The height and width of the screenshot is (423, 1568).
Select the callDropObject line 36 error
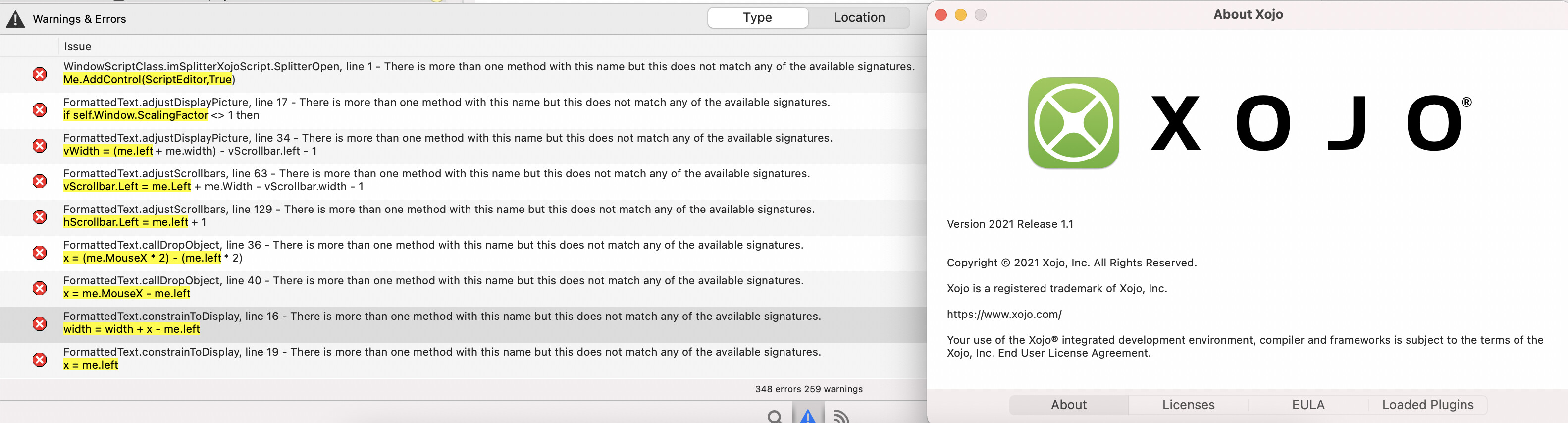tap(432, 251)
